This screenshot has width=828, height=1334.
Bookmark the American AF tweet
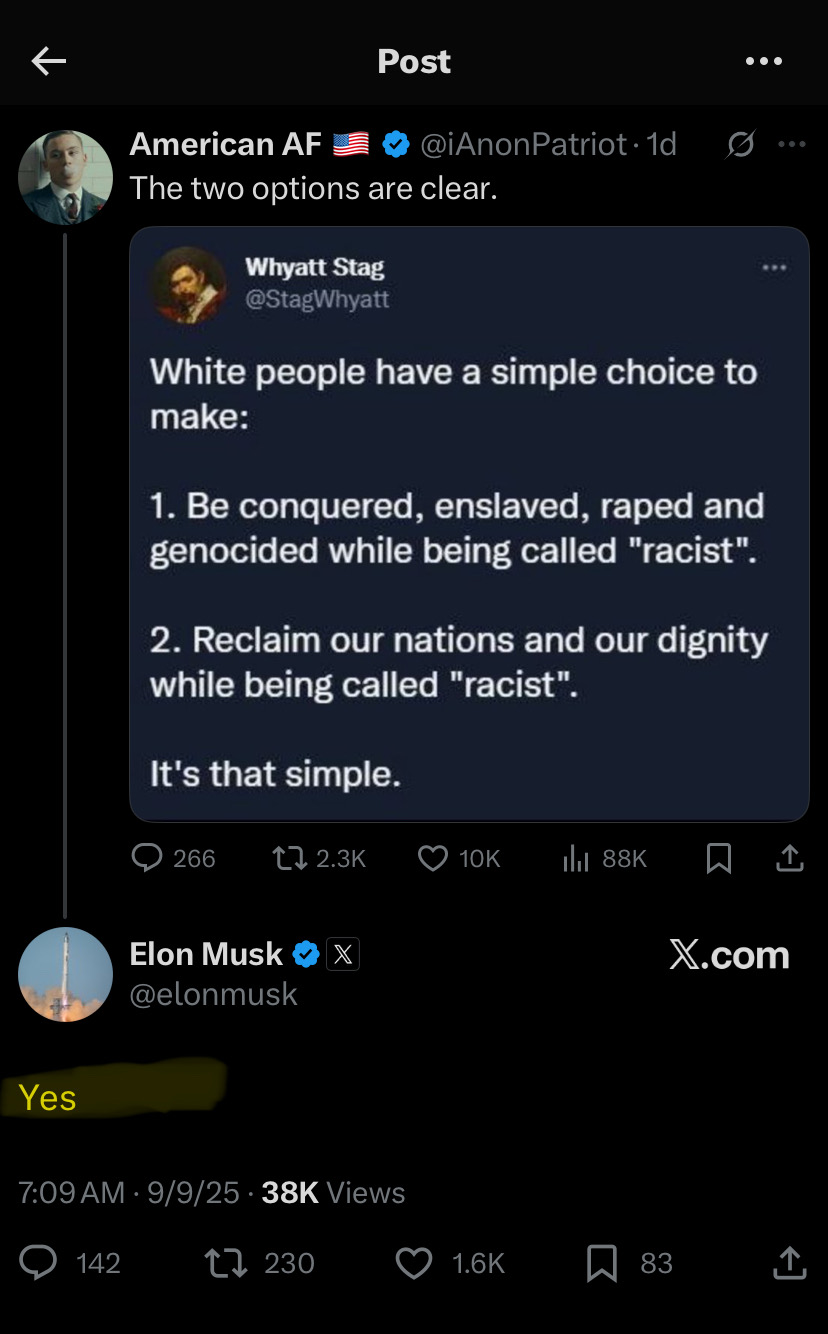[719, 858]
